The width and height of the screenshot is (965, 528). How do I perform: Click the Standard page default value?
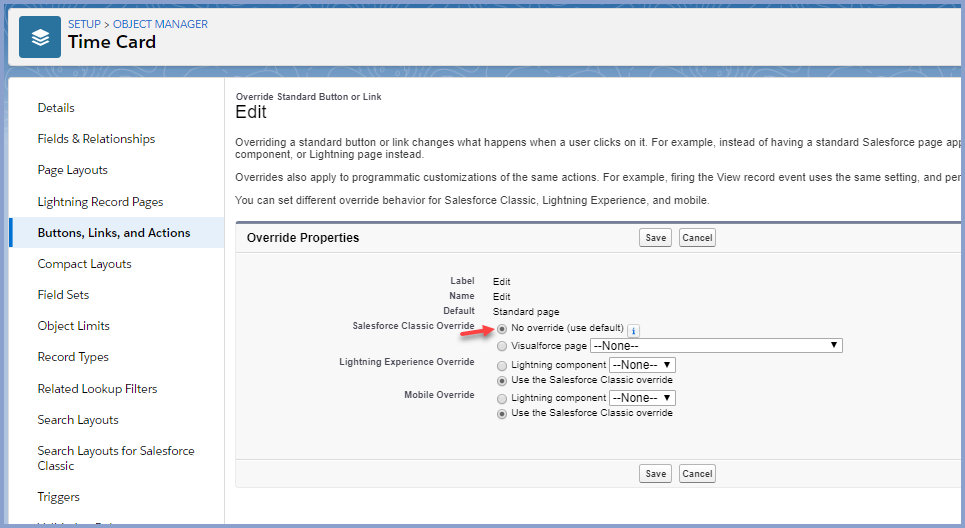(x=526, y=311)
